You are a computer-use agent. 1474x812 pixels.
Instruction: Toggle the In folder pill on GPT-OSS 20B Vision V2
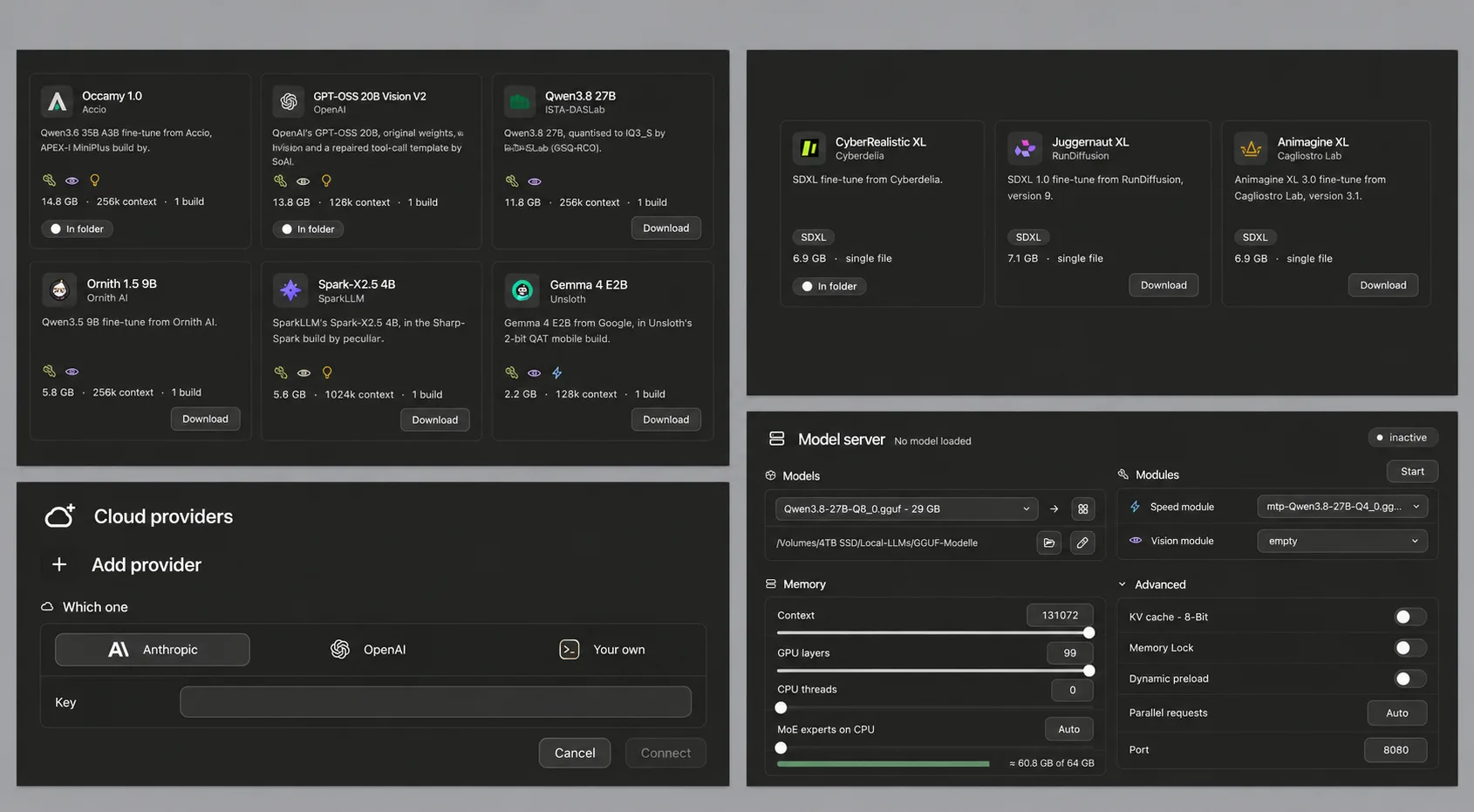309,229
